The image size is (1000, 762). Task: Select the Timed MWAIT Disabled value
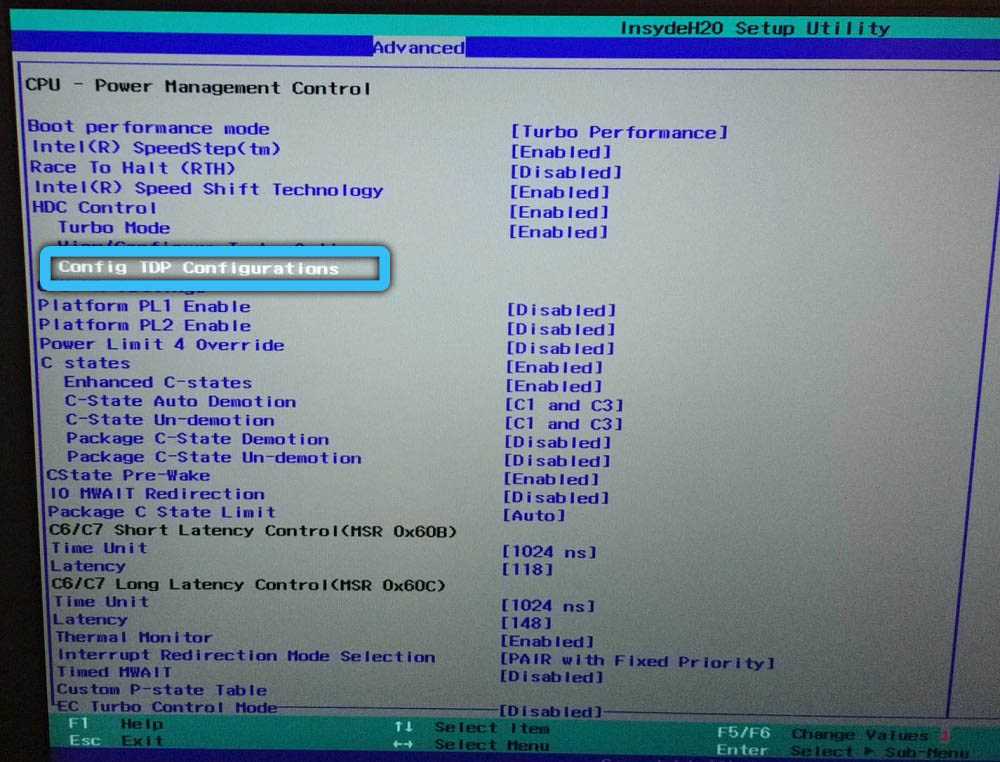551,677
